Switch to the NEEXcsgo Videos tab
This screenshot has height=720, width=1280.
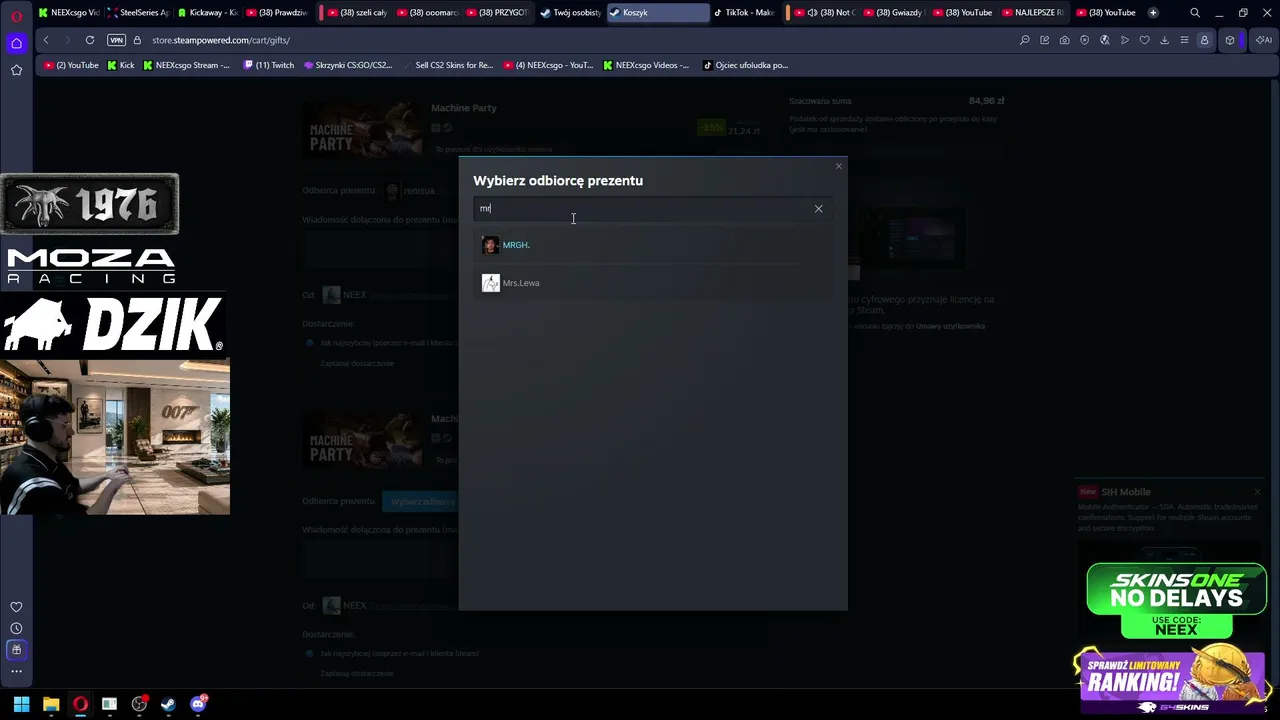click(x=68, y=13)
